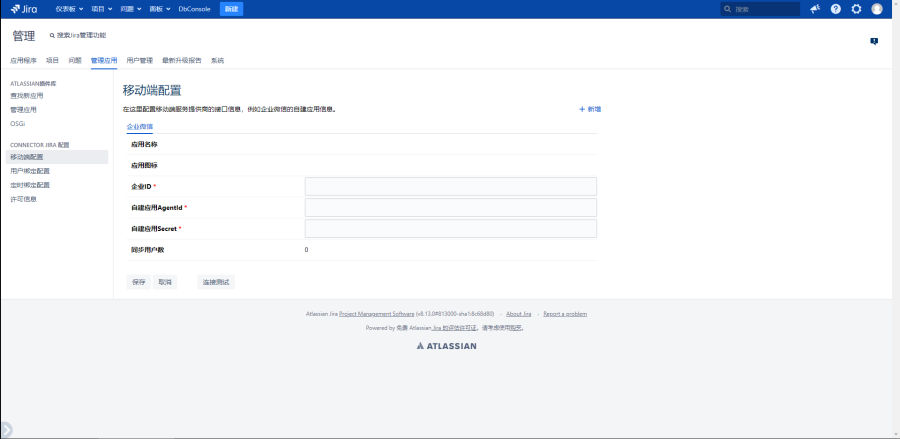
Task: Expand the 问题 dropdown menu
Action: click(130, 9)
